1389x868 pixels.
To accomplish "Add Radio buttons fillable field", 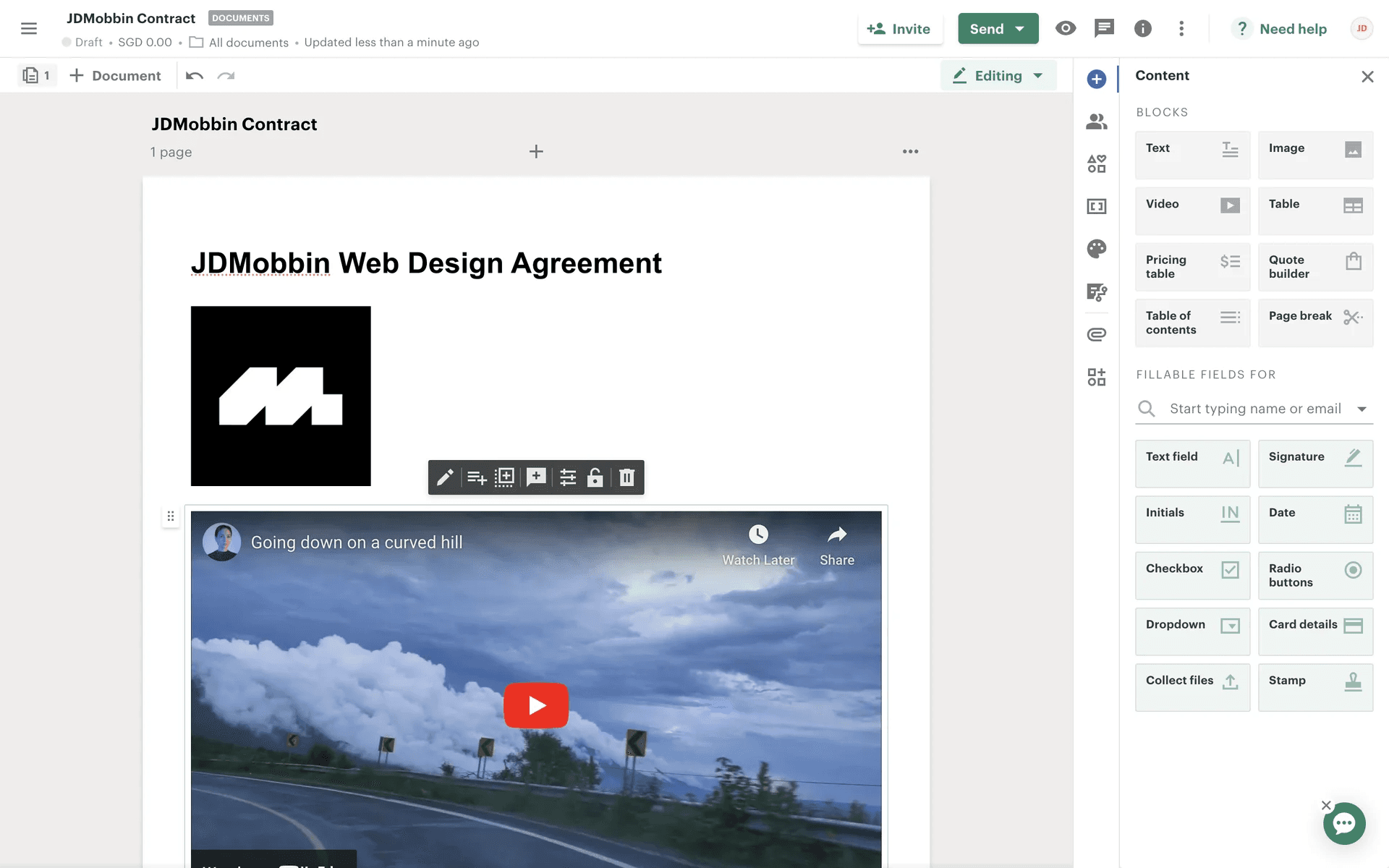I will [x=1314, y=575].
